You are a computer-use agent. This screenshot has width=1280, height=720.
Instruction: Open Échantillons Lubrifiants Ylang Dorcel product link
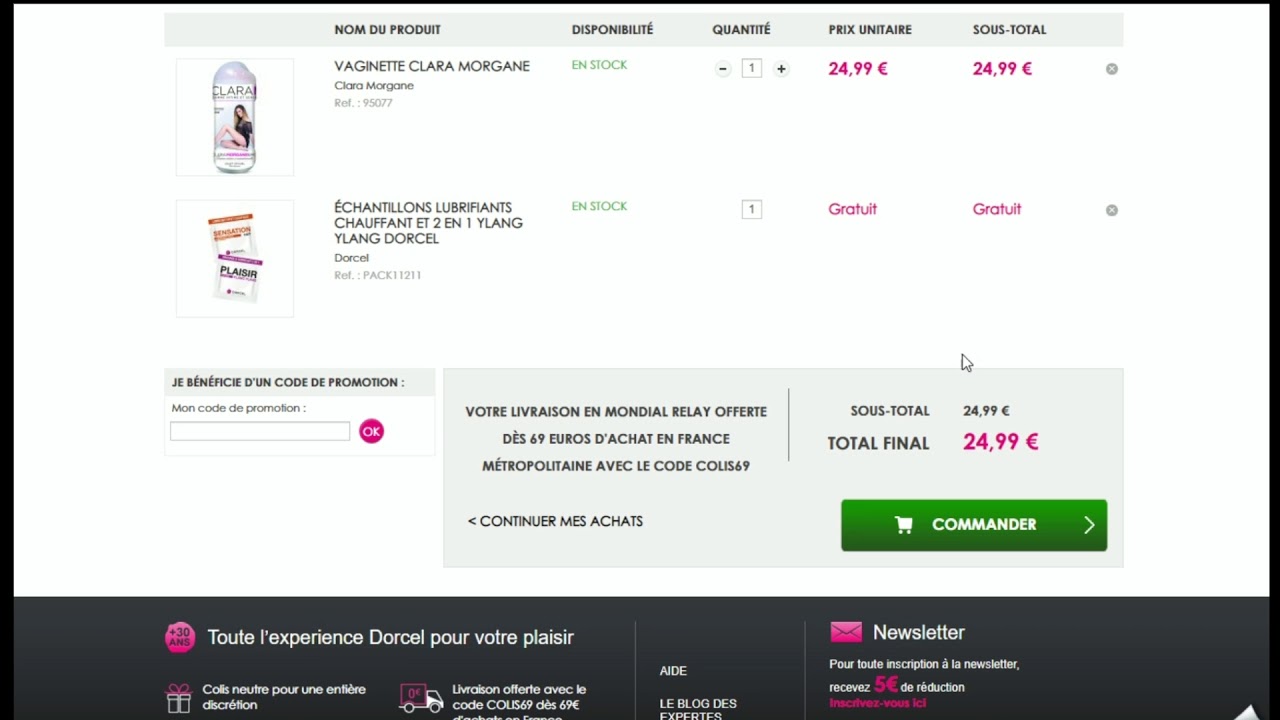(428, 223)
